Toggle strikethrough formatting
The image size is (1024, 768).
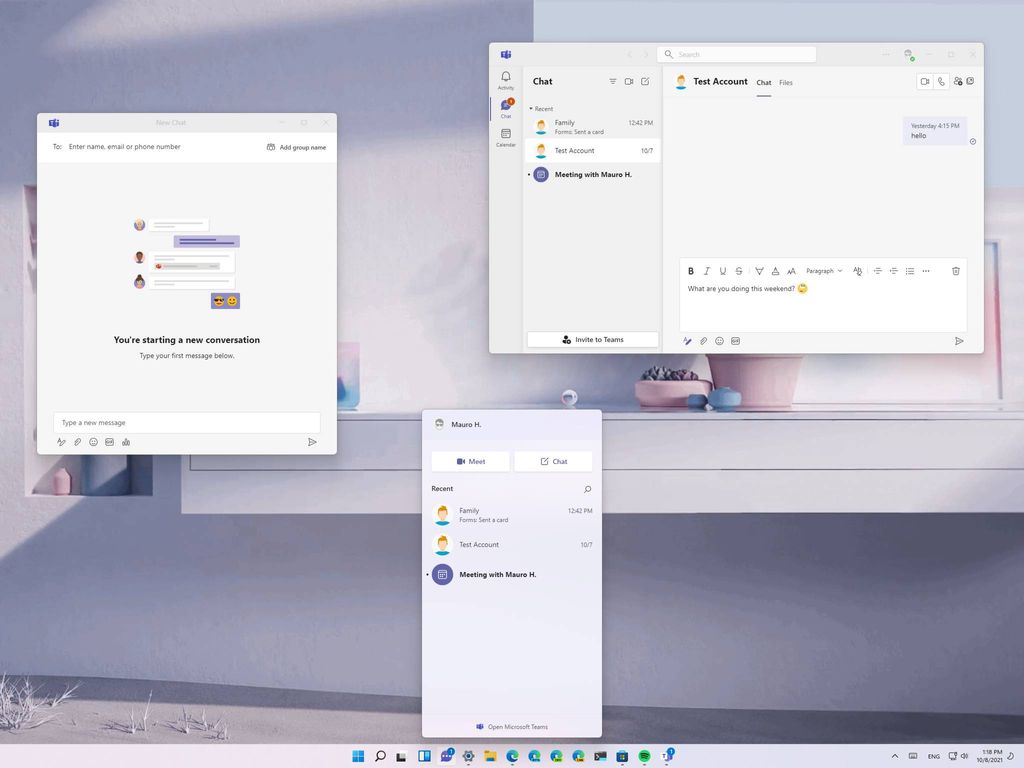coord(739,271)
